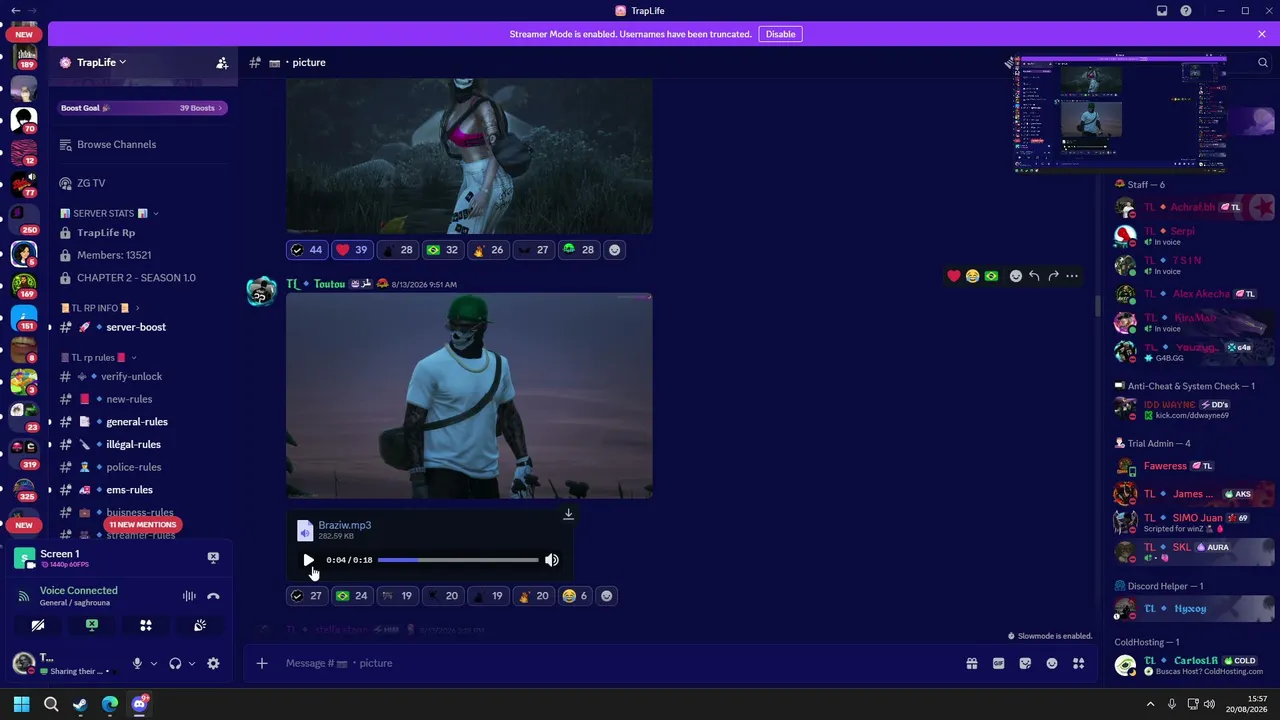The image size is (1280, 720).
Task: Add a reaction below the Braziw.mp3 message
Action: (606, 596)
